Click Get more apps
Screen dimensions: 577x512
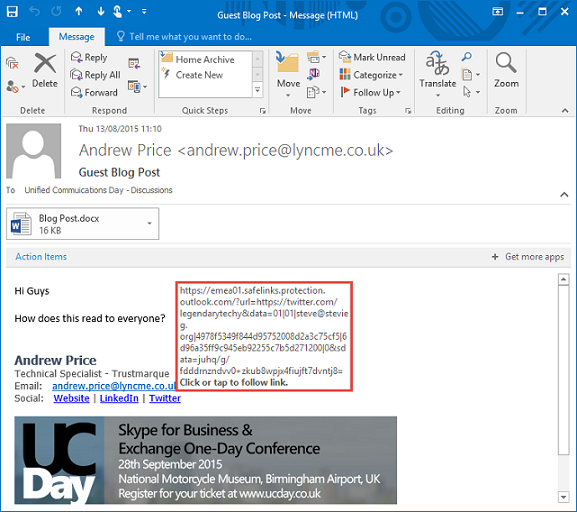(x=528, y=257)
